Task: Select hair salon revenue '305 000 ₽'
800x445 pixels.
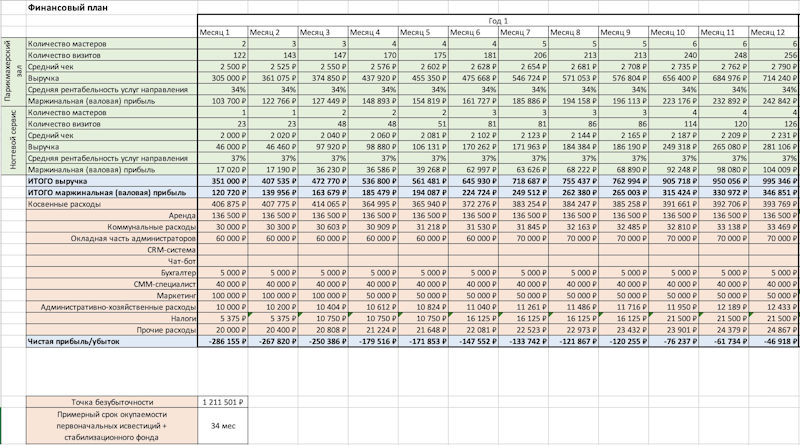Action: pos(222,78)
